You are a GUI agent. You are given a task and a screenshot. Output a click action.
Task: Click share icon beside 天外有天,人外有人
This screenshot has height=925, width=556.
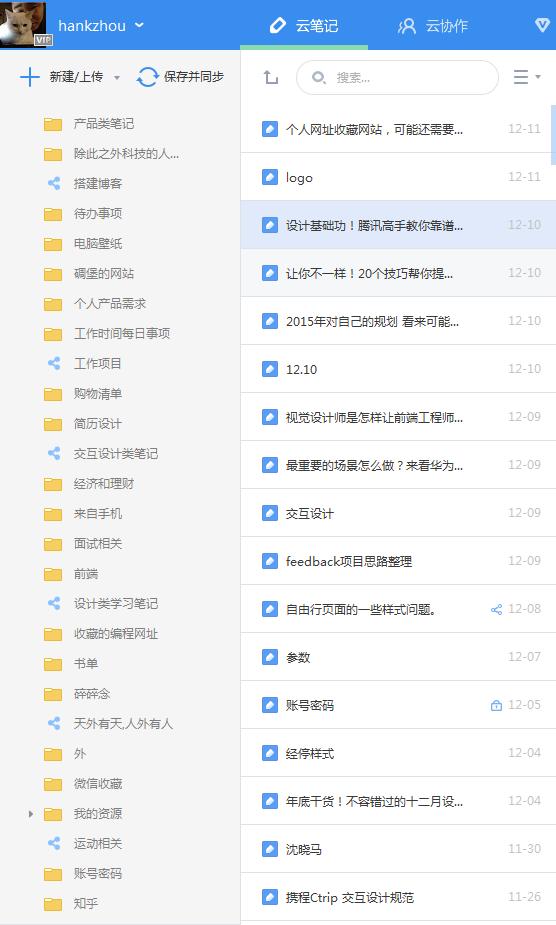[54, 723]
